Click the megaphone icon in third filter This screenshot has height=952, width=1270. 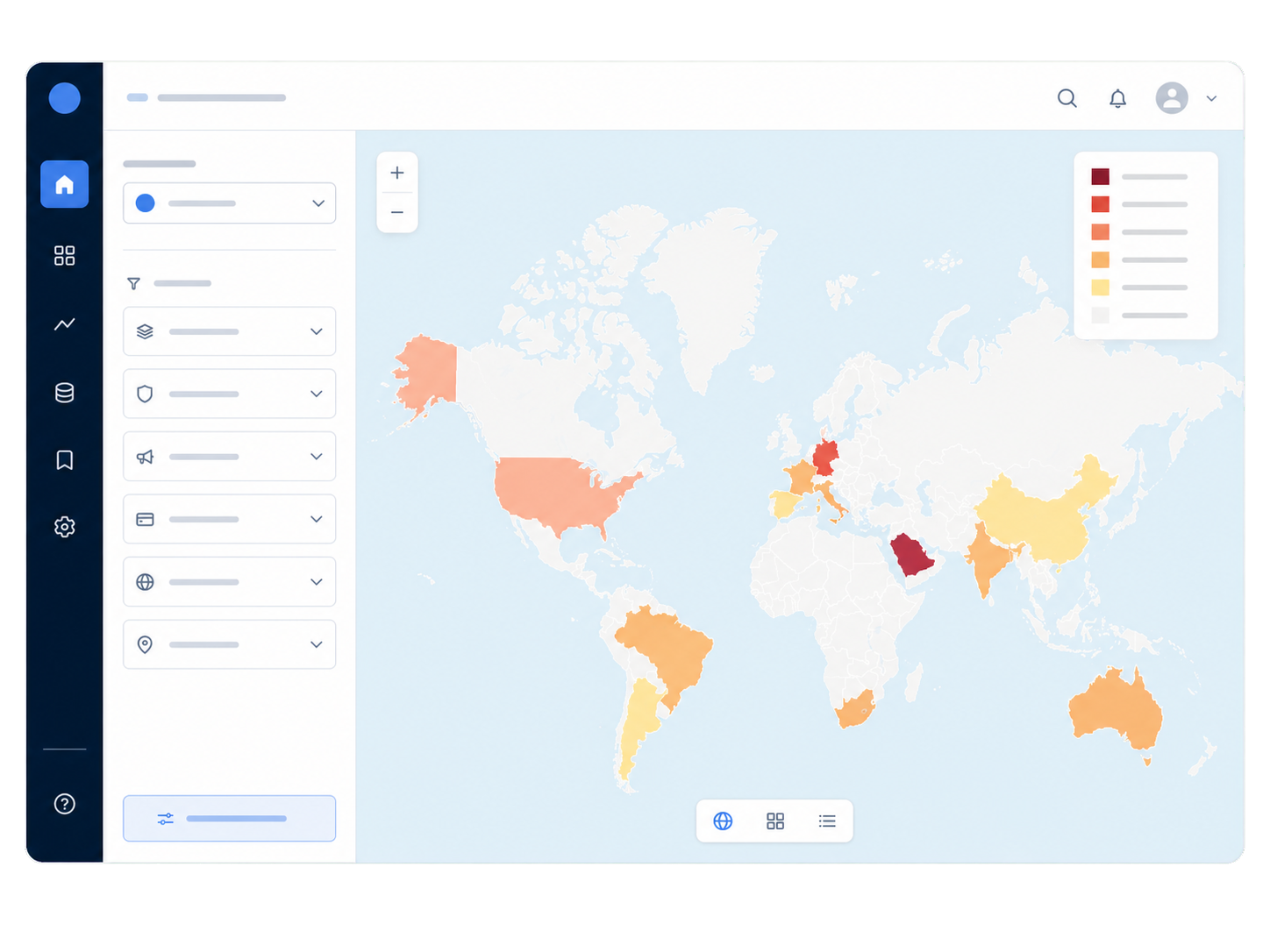[145, 457]
